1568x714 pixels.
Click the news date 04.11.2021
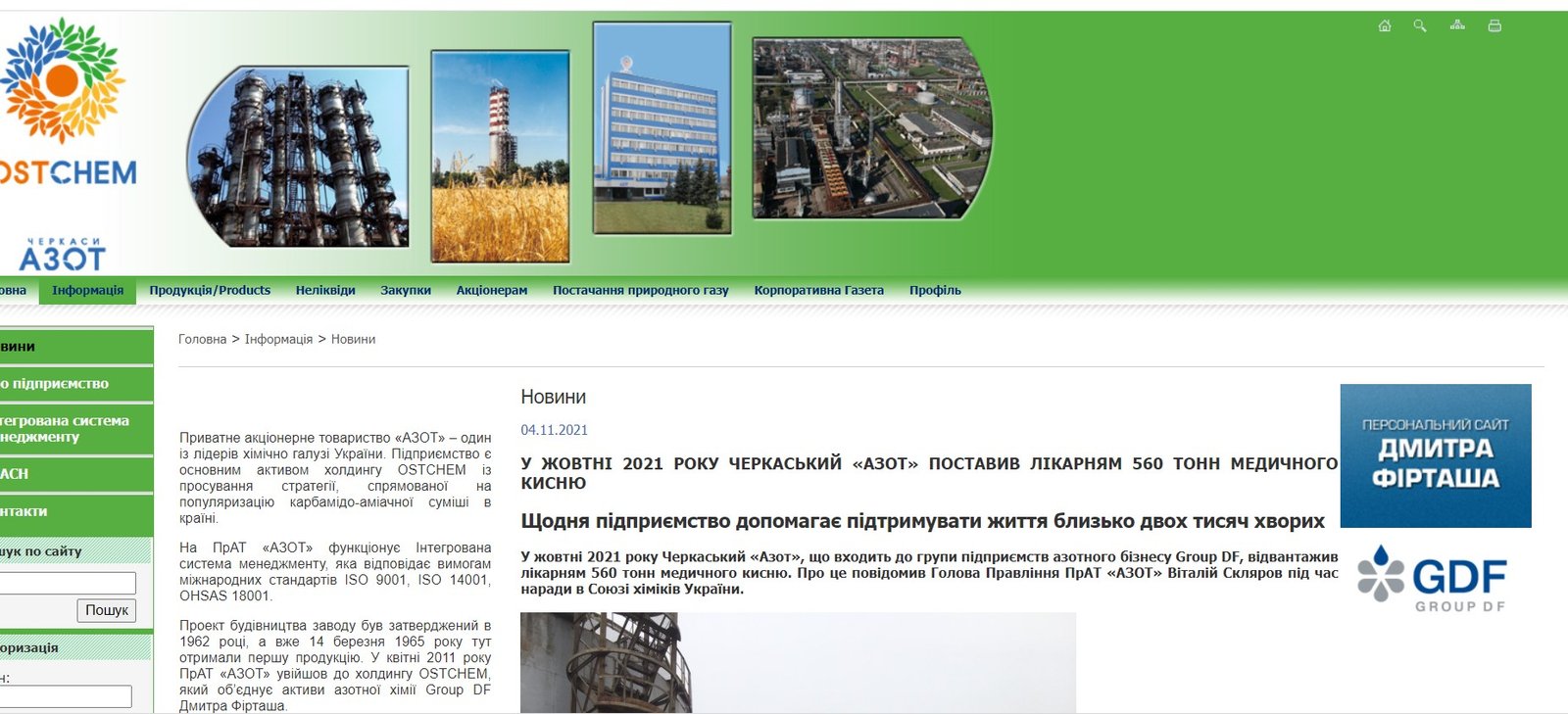click(x=555, y=430)
